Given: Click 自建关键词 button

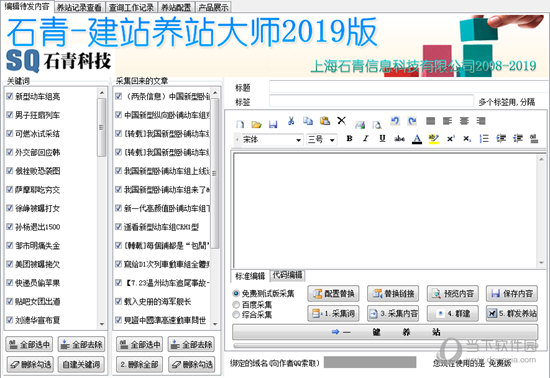Looking at the screenshot, I should point(81,365).
